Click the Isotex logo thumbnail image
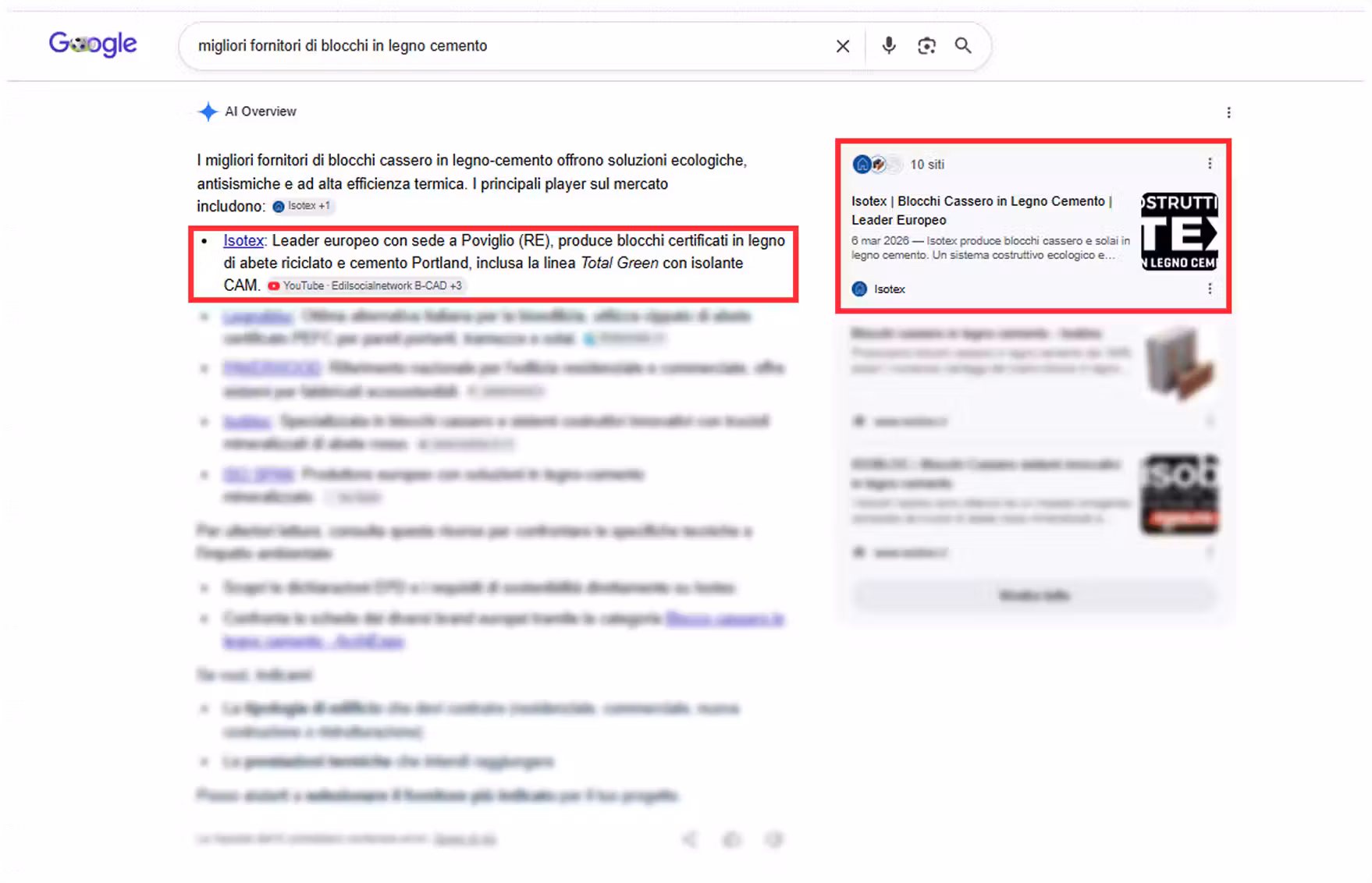1372x883 pixels. [x=1179, y=231]
